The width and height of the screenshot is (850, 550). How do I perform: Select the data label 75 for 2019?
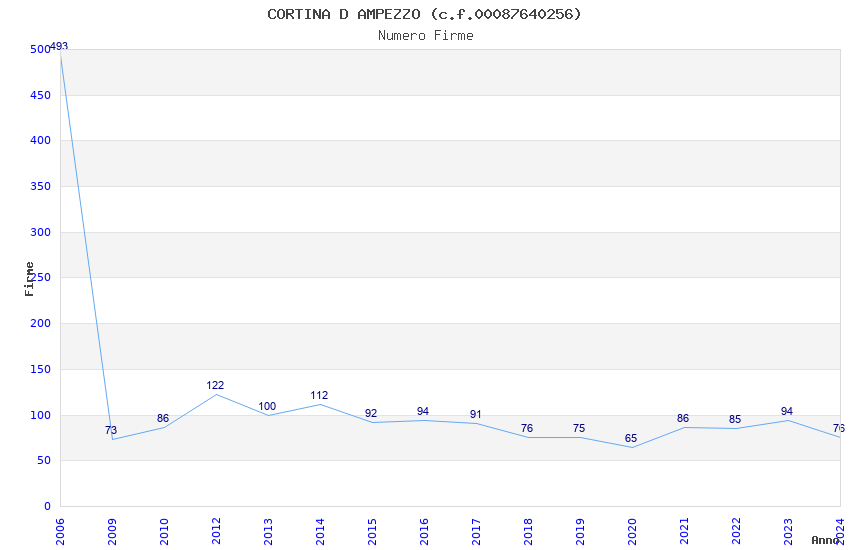(x=579, y=429)
